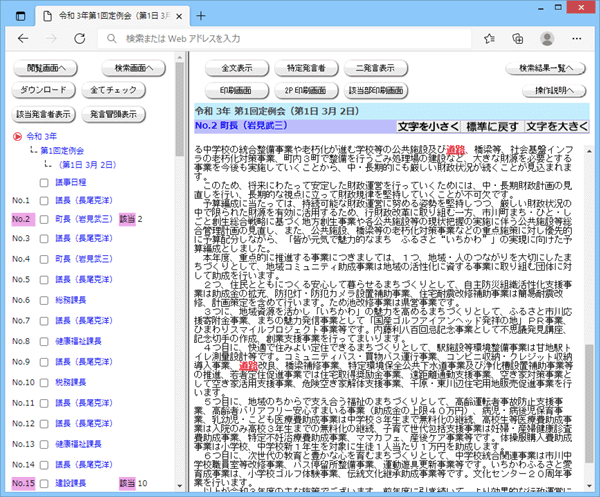Open No.5 議長(長尾克洋) link
The height and width of the screenshot is (497, 600).
[84, 280]
